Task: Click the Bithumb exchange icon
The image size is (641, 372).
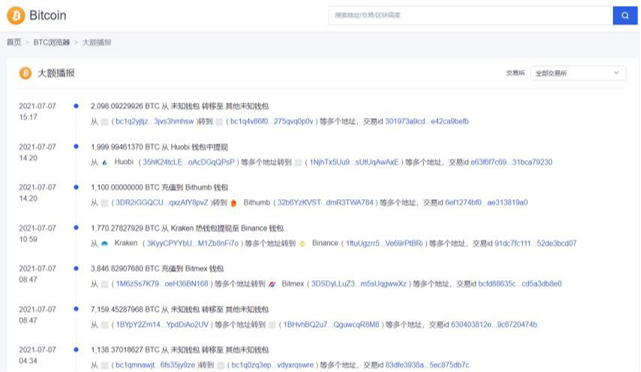Action: click(233, 203)
